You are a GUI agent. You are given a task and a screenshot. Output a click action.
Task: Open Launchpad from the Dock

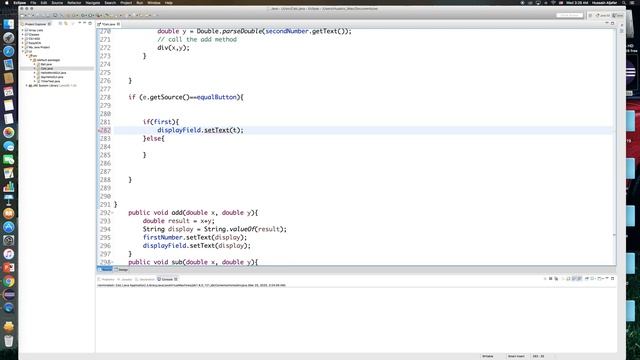(9, 38)
